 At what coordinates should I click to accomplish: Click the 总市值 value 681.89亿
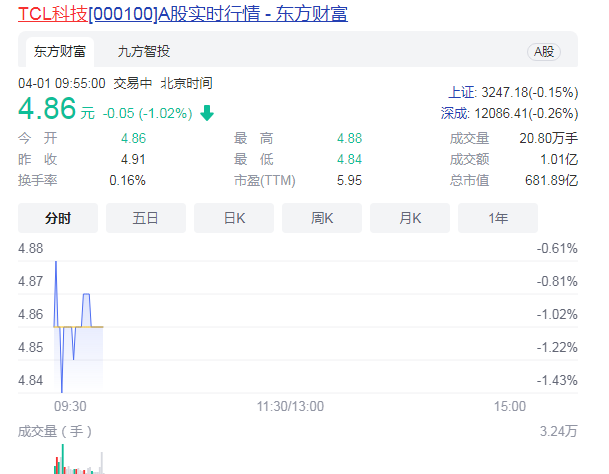pos(552,180)
